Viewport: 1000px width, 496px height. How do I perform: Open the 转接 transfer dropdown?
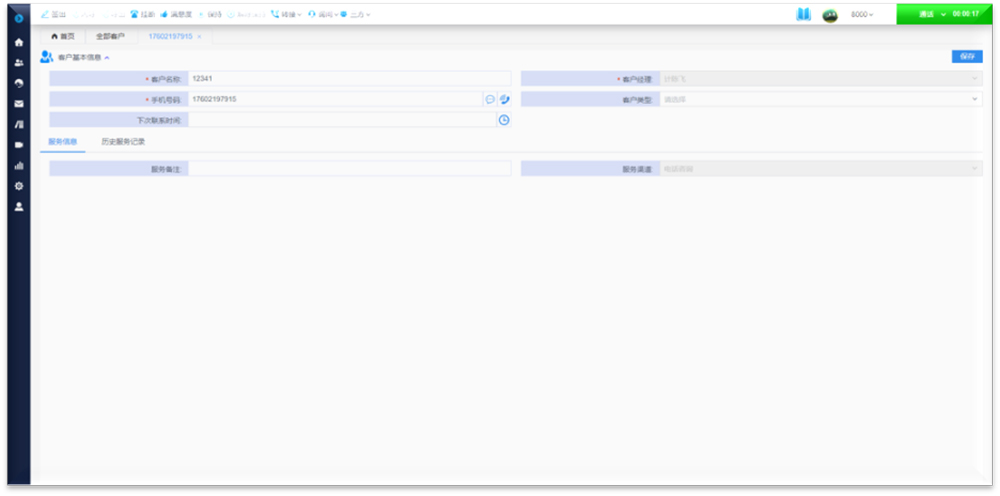pos(286,14)
